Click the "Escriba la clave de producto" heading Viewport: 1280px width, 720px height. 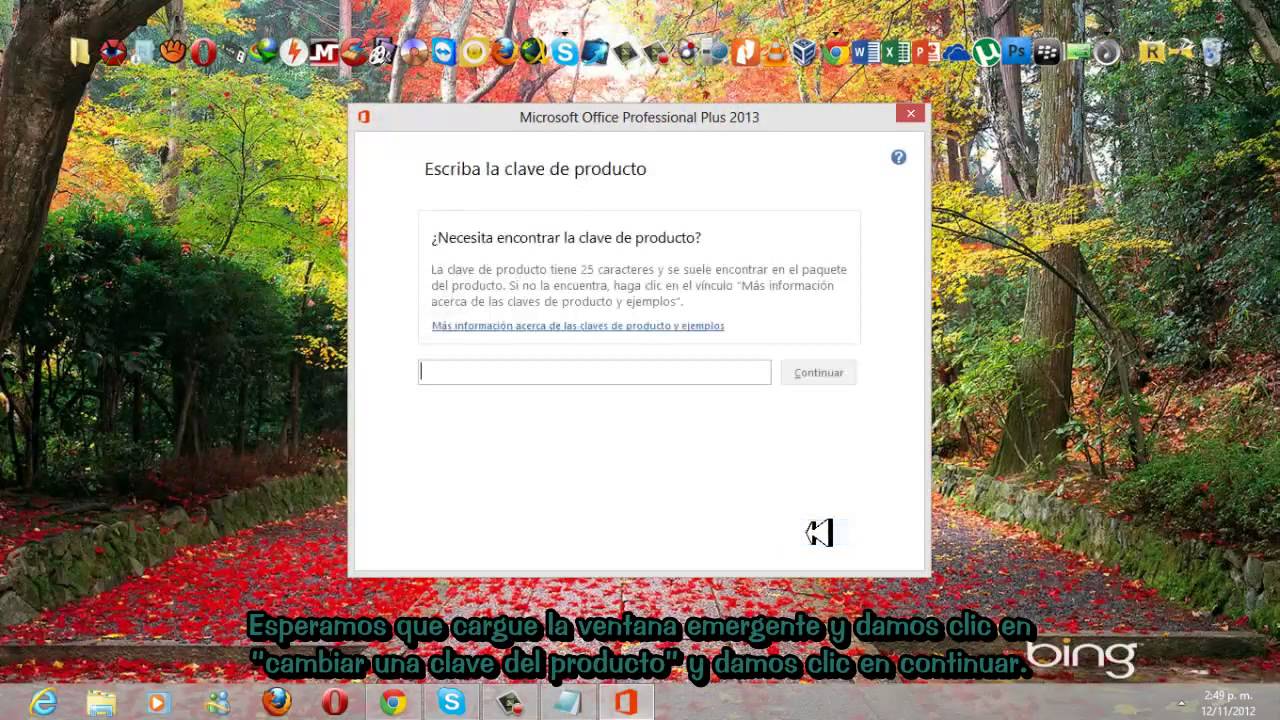click(x=535, y=169)
